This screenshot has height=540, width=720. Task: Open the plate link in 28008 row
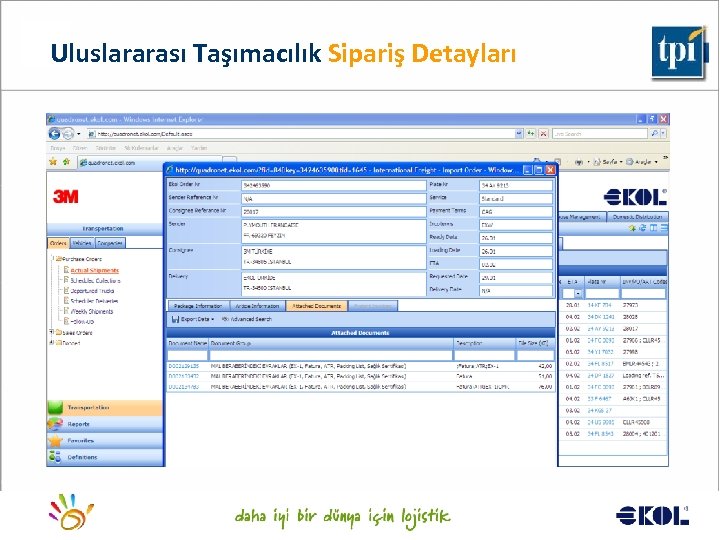coord(601,317)
